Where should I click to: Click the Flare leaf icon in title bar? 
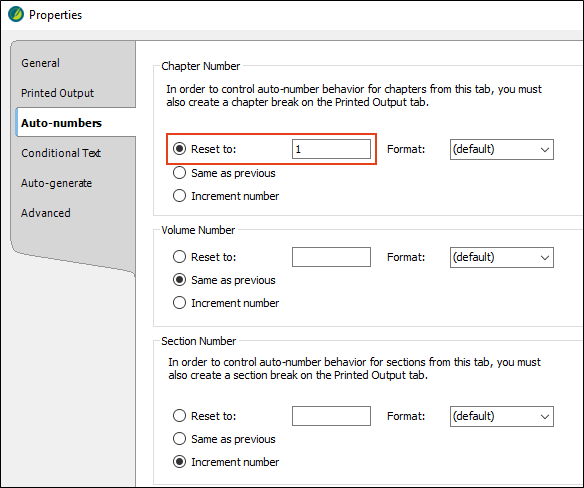coord(16,15)
